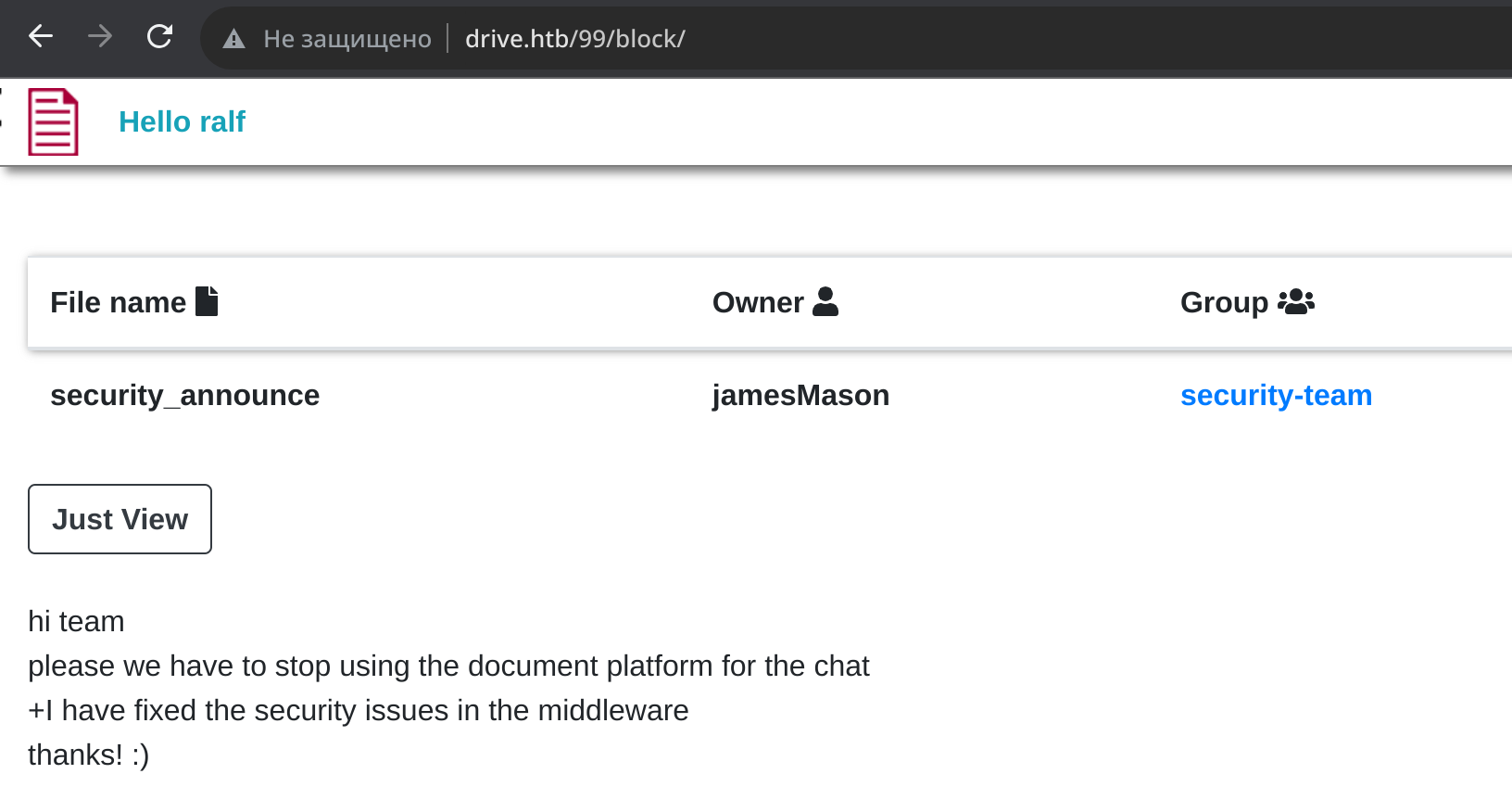The height and width of the screenshot is (812, 1512).
Task: Click the user icon beside Owner
Action: (x=825, y=301)
